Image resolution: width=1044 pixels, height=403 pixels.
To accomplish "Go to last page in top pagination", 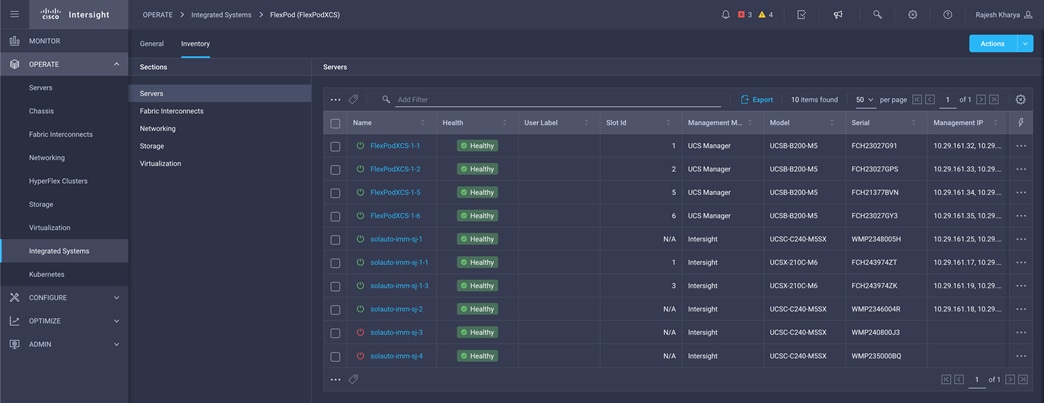I will (994, 99).
